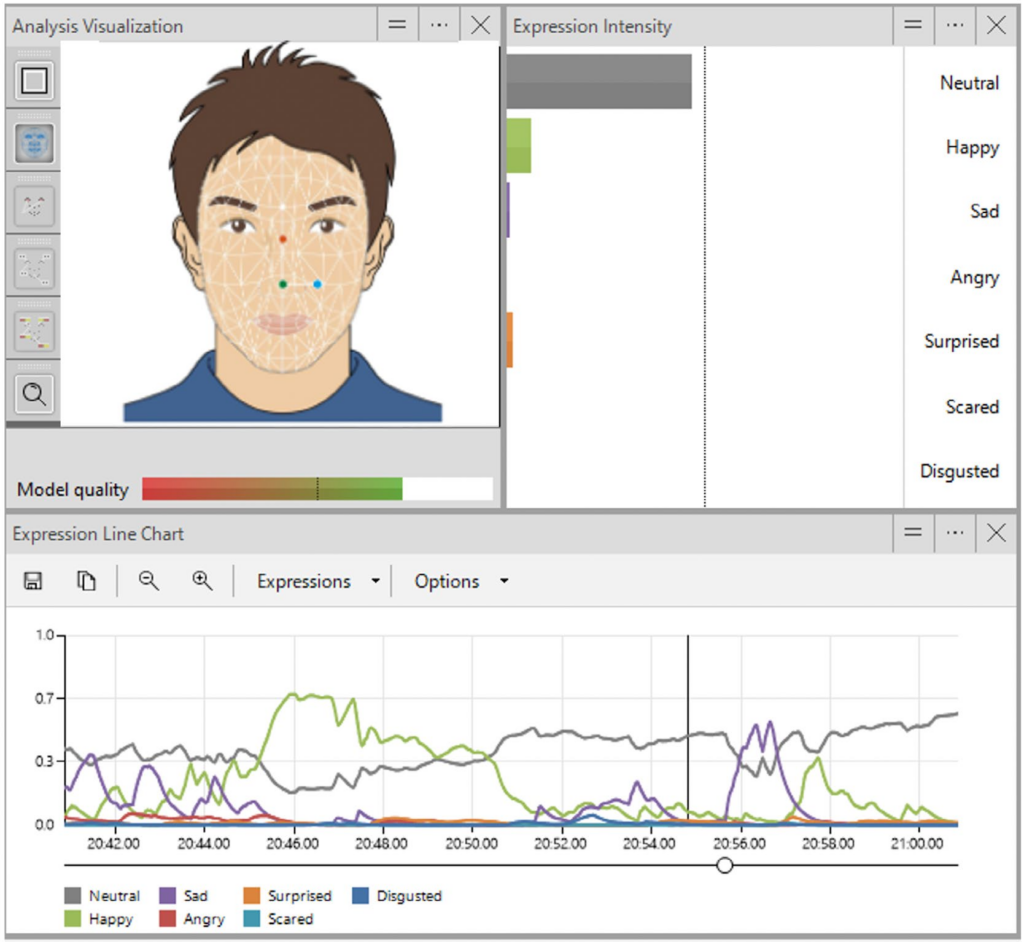1024x942 pixels.
Task: Click the Model quality bar
Action: coord(272,489)
